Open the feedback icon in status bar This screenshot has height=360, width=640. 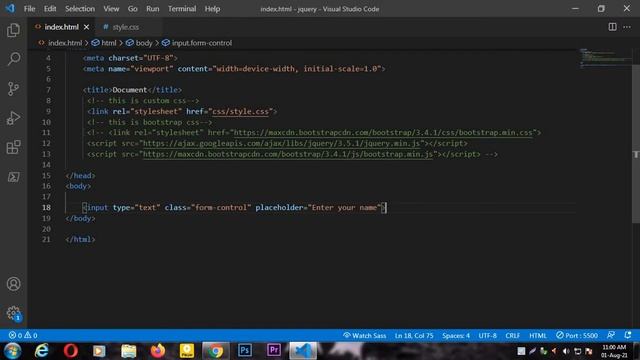point(611,335)
